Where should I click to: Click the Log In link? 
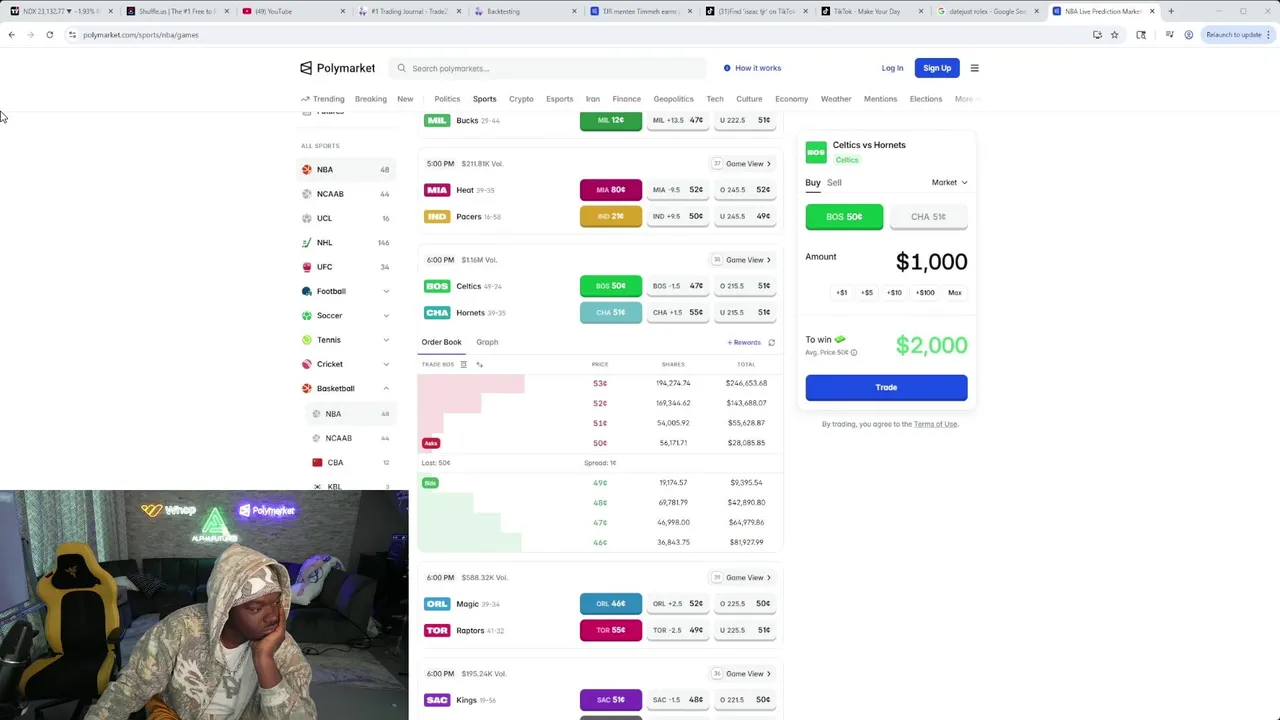(892, 68)
